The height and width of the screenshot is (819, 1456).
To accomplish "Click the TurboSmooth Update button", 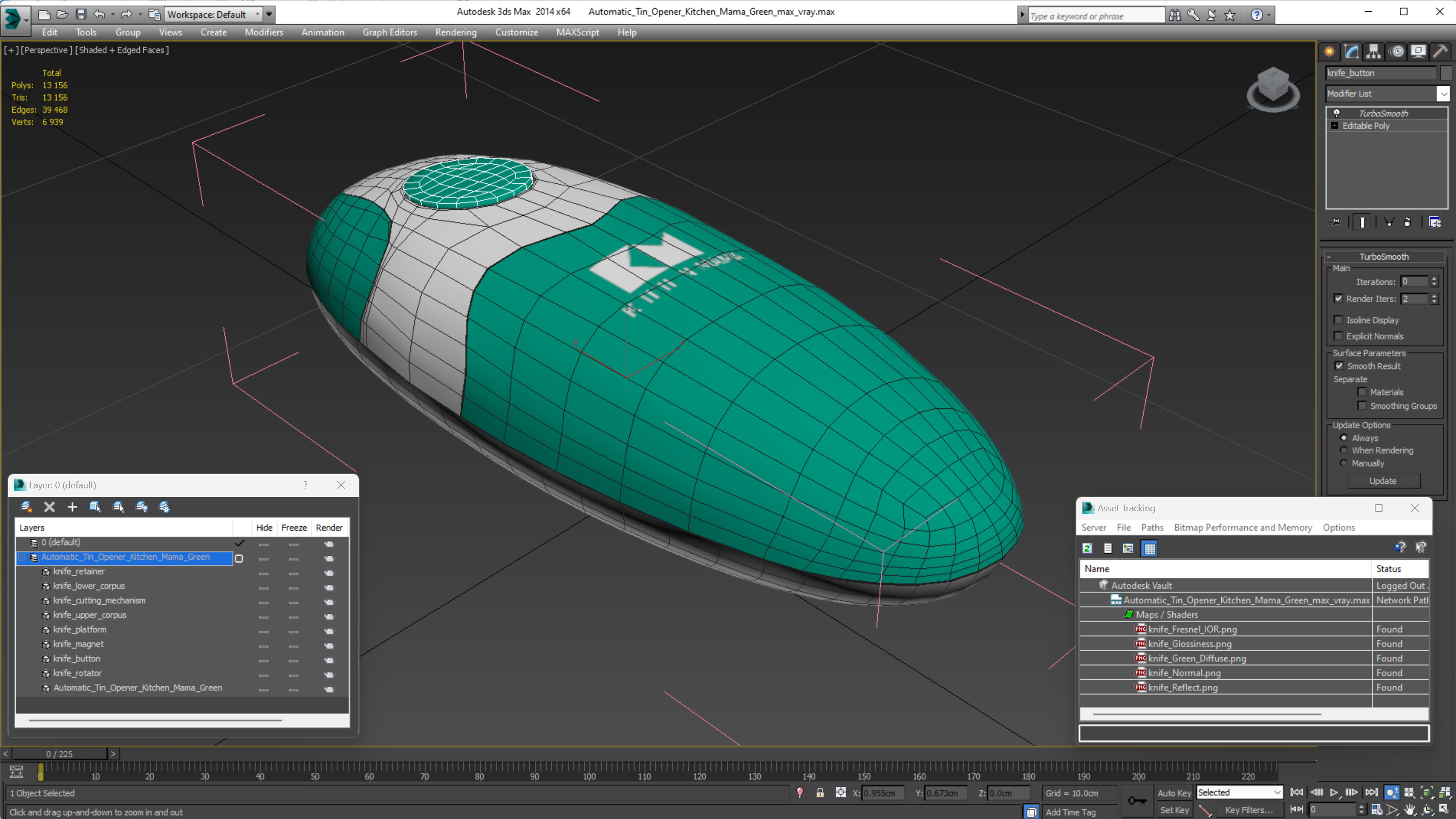I will coord(1383,481).
